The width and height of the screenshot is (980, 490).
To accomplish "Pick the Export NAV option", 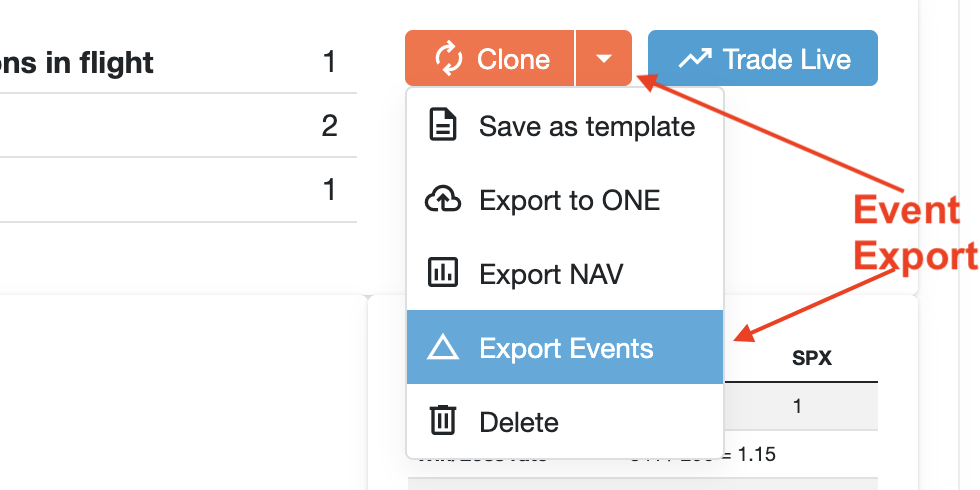I will [551, 273].
